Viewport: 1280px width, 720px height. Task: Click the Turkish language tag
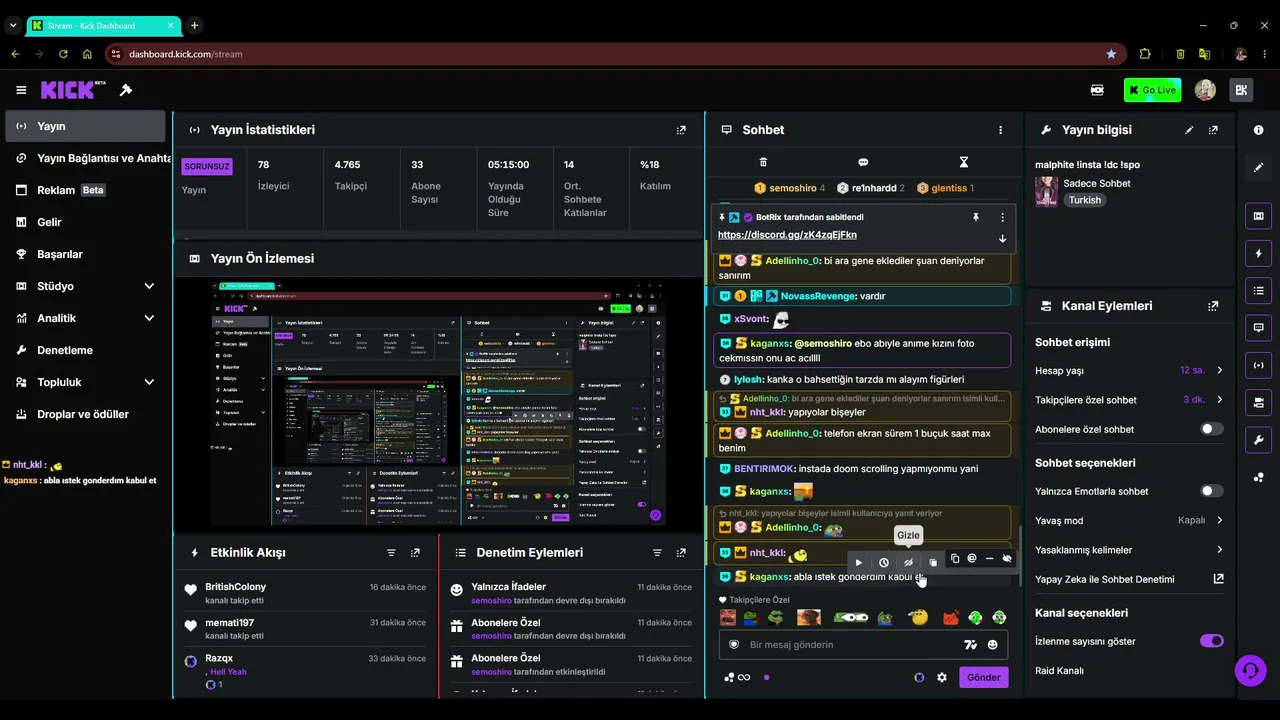[1084, 200]
